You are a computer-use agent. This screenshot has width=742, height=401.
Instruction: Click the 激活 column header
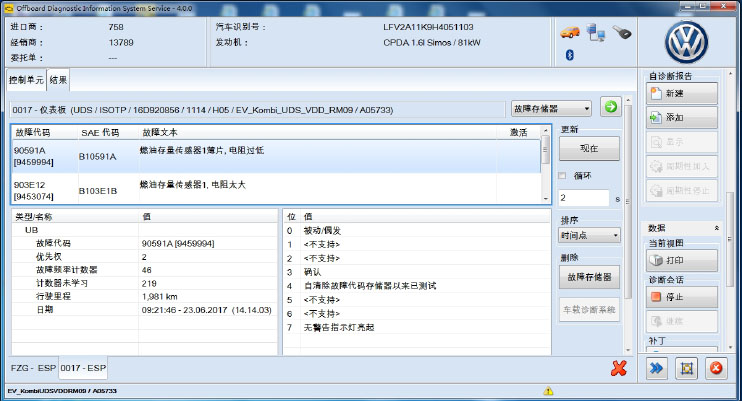point(519,133)
